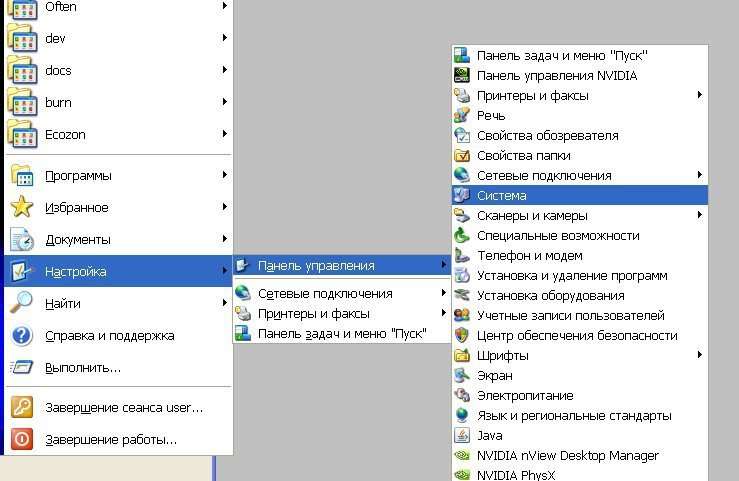The image size is (739, 481).
Task: Click the Телефон и модем icon
Action: (x=462, y=255)
